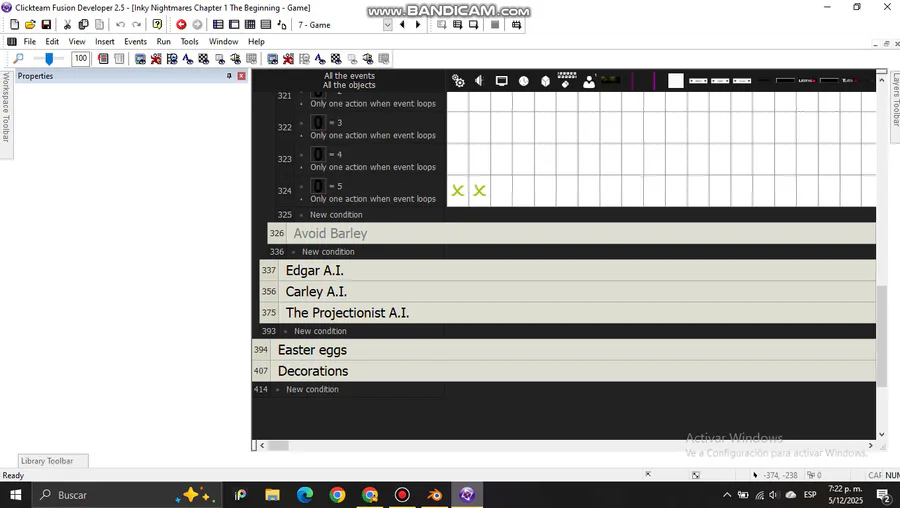This screenshot has width=900, height=508.
Task: Switch to the Storyboard Editor
Action: coord(218,25)
